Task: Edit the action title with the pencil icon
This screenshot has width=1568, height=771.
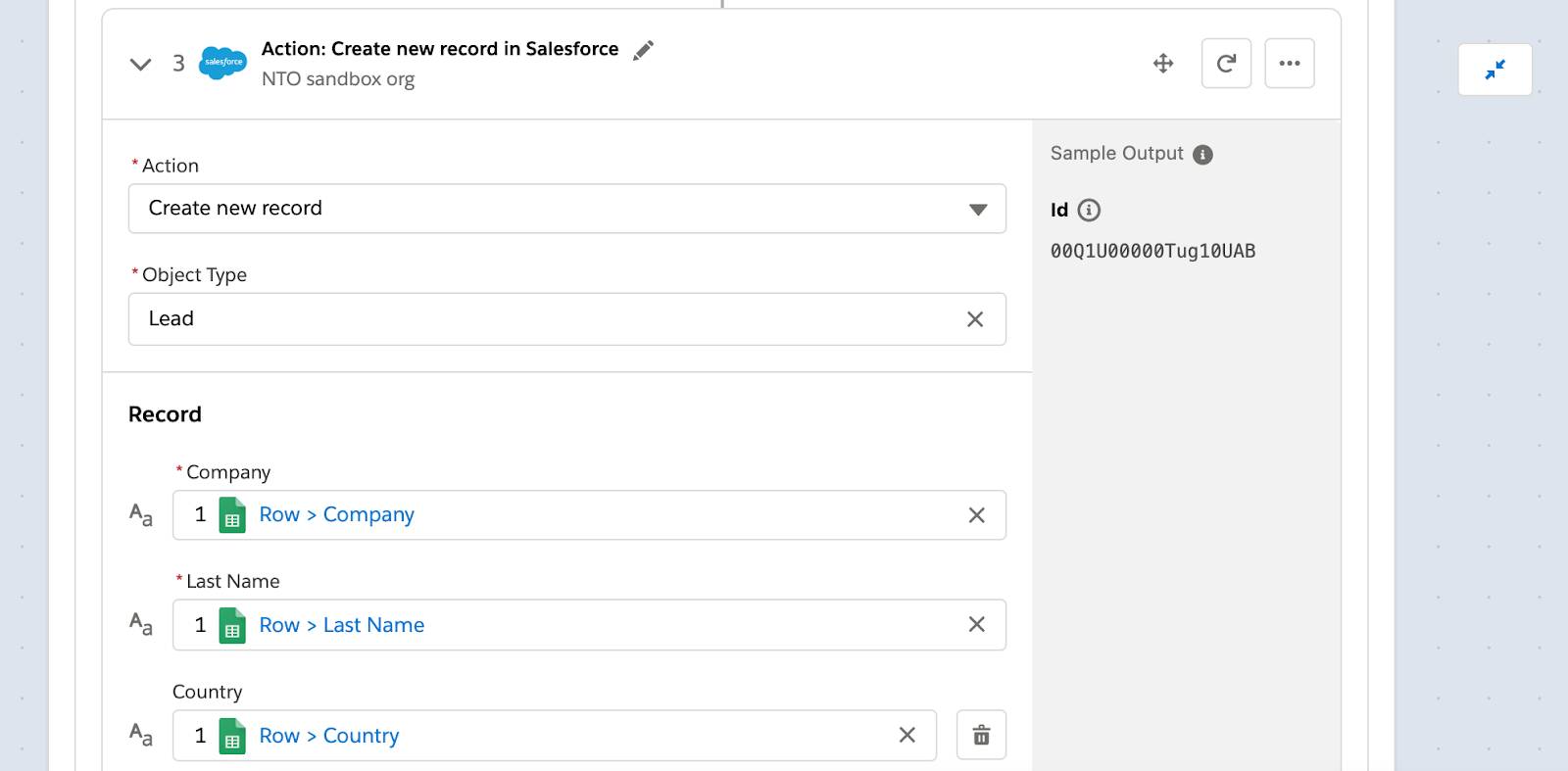Action: (643, 50)
